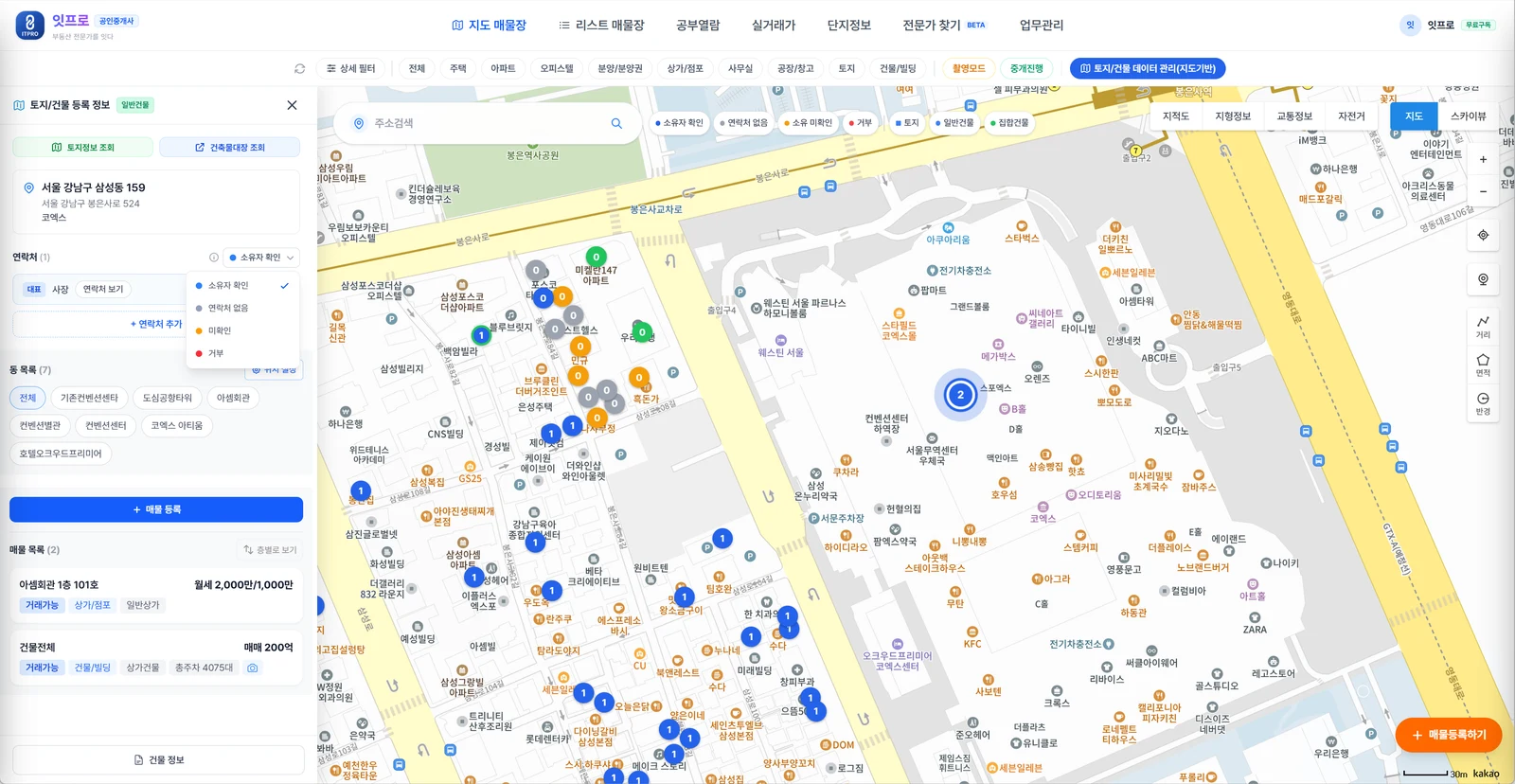
Task: Click the search magnifier icon in 주소검색
Action: tap(616, 123)
